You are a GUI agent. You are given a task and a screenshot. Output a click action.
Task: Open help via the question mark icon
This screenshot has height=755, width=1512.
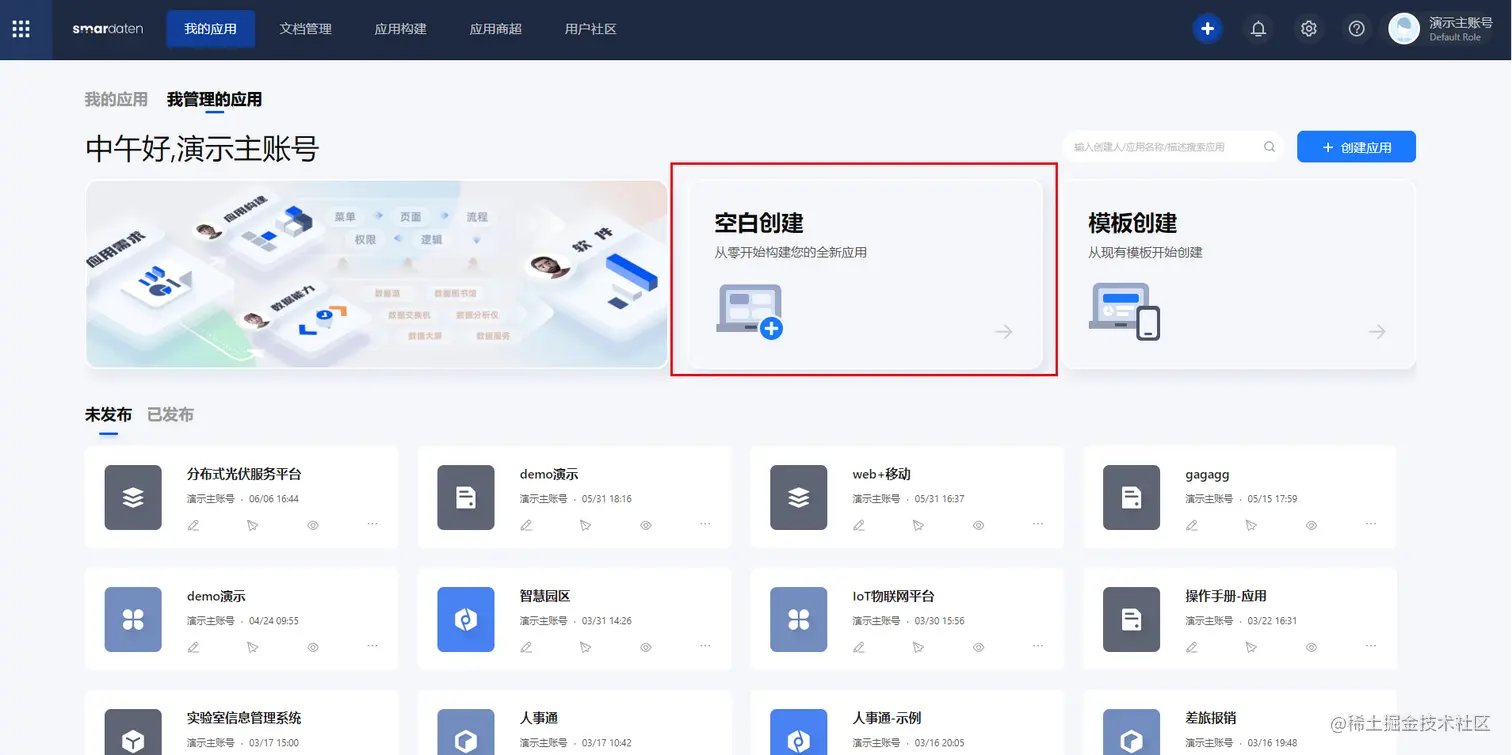click(1356, 28)
